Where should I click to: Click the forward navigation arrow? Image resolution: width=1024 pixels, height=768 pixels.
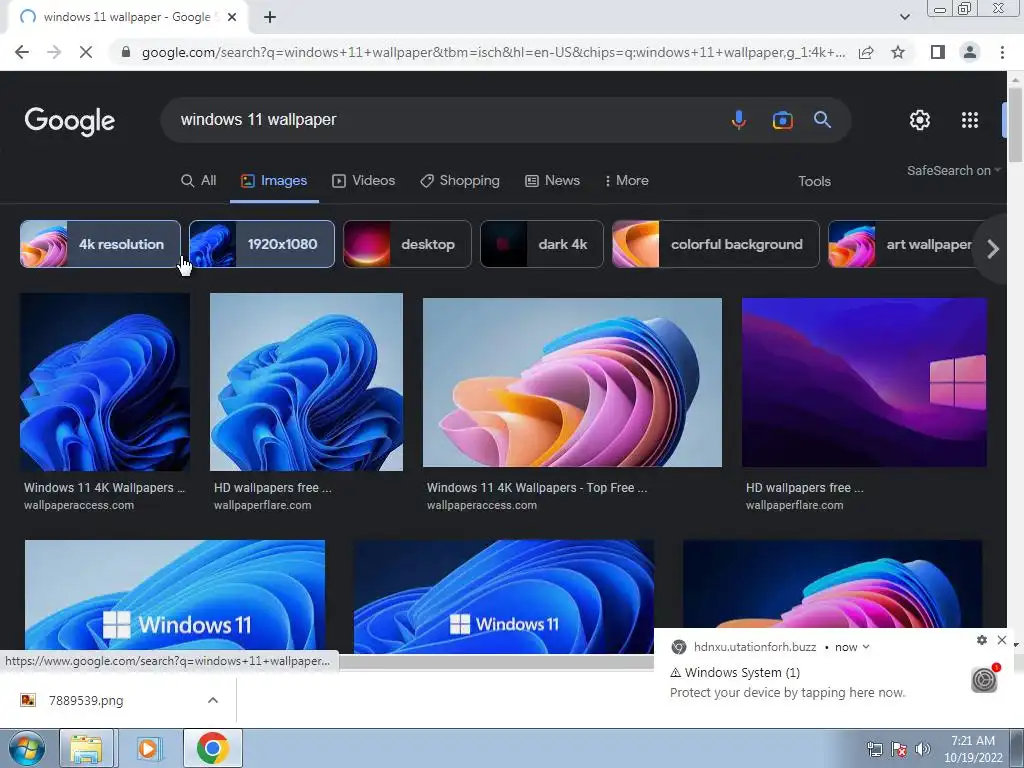point(54,52)
